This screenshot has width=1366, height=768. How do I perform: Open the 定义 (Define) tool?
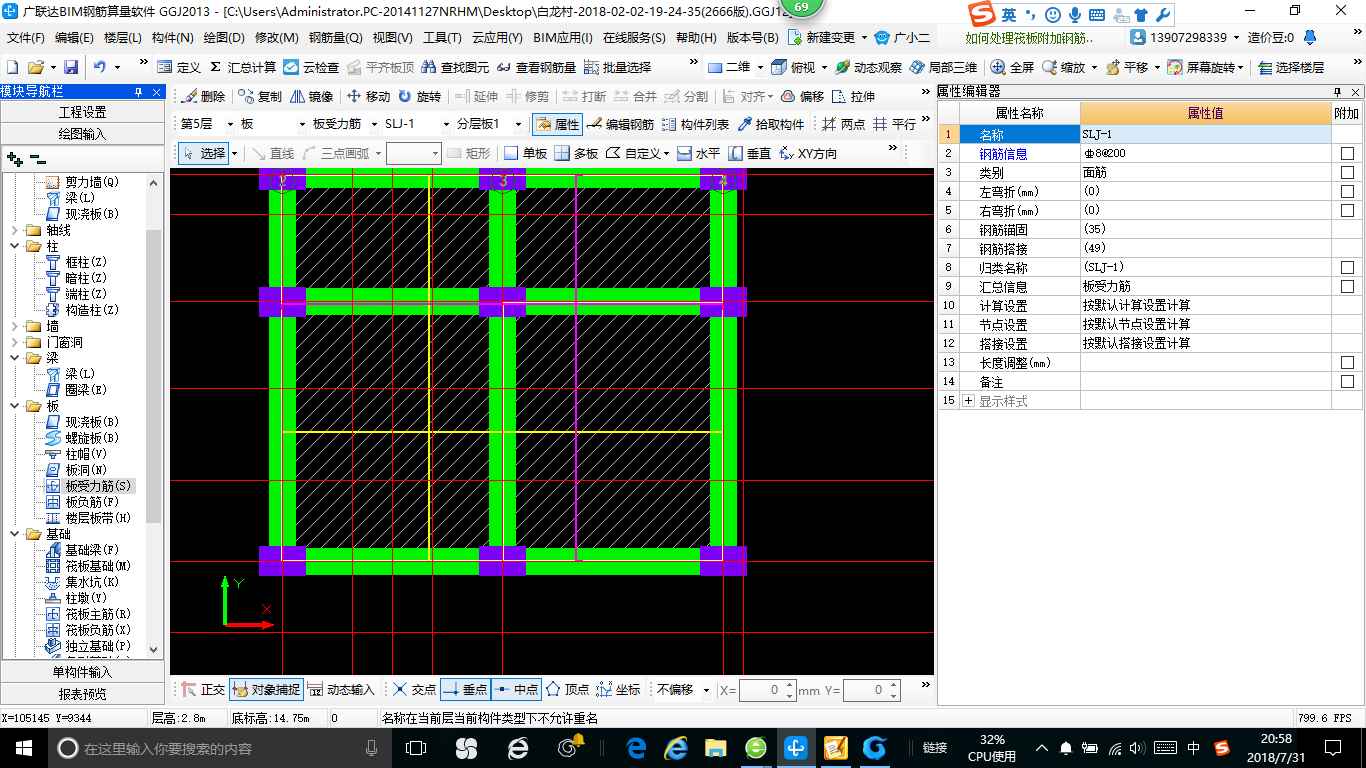coord(179,67)
